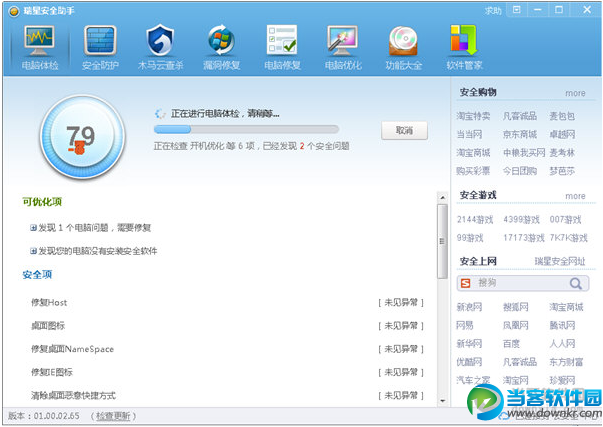
Task: Open 购买彩票 link
Action: (x=473, y=171)
